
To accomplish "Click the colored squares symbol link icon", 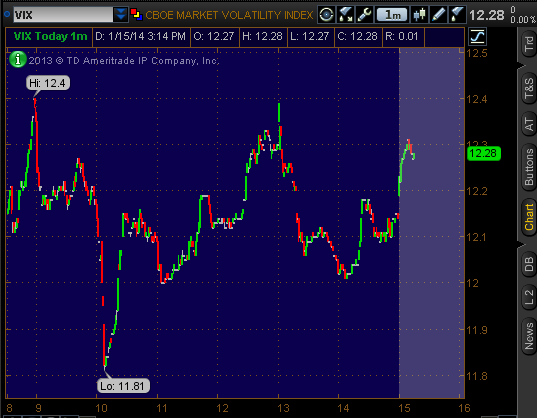I will tap(136, 15).
